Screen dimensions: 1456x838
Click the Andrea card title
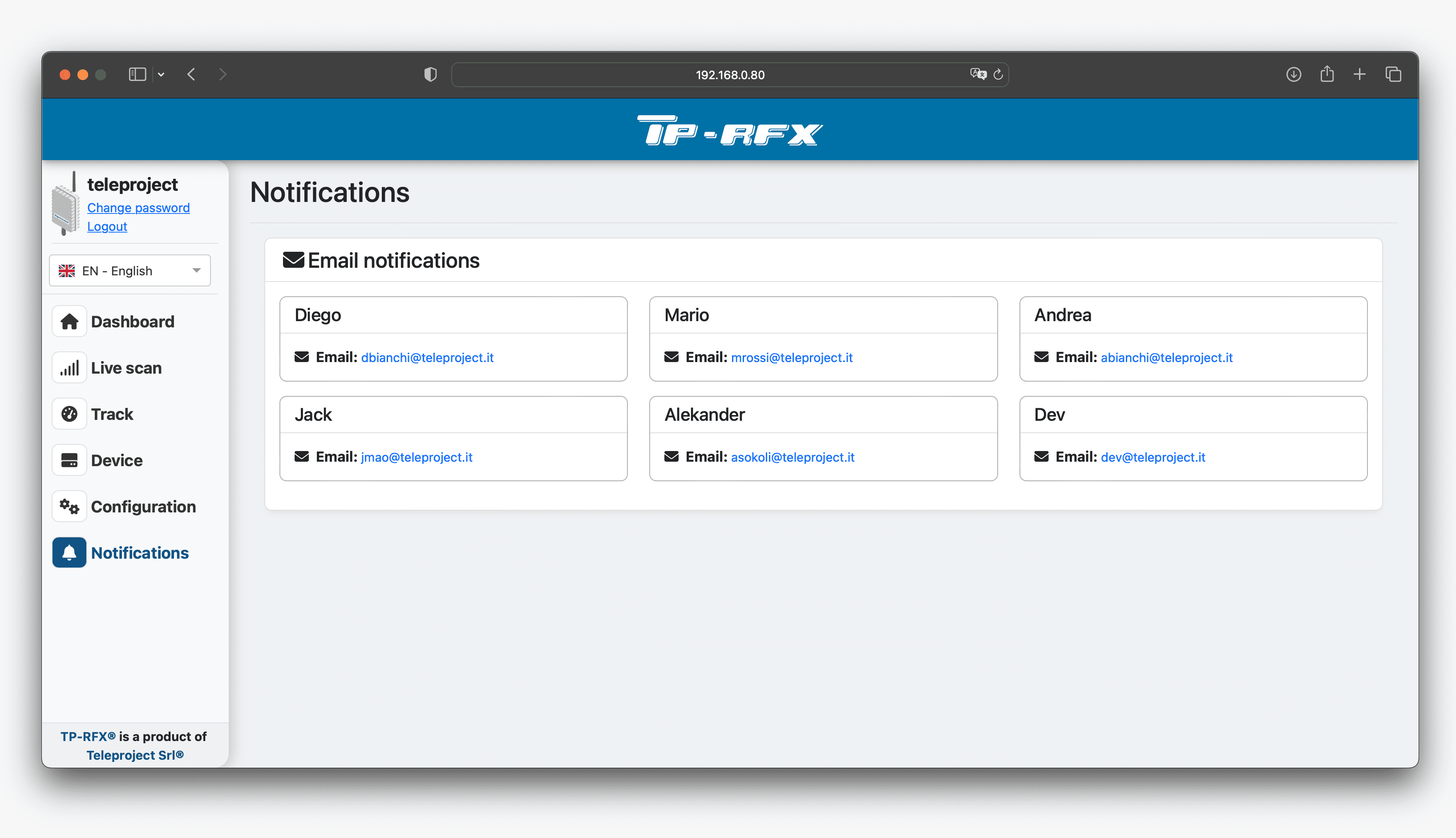[1062, 315]
